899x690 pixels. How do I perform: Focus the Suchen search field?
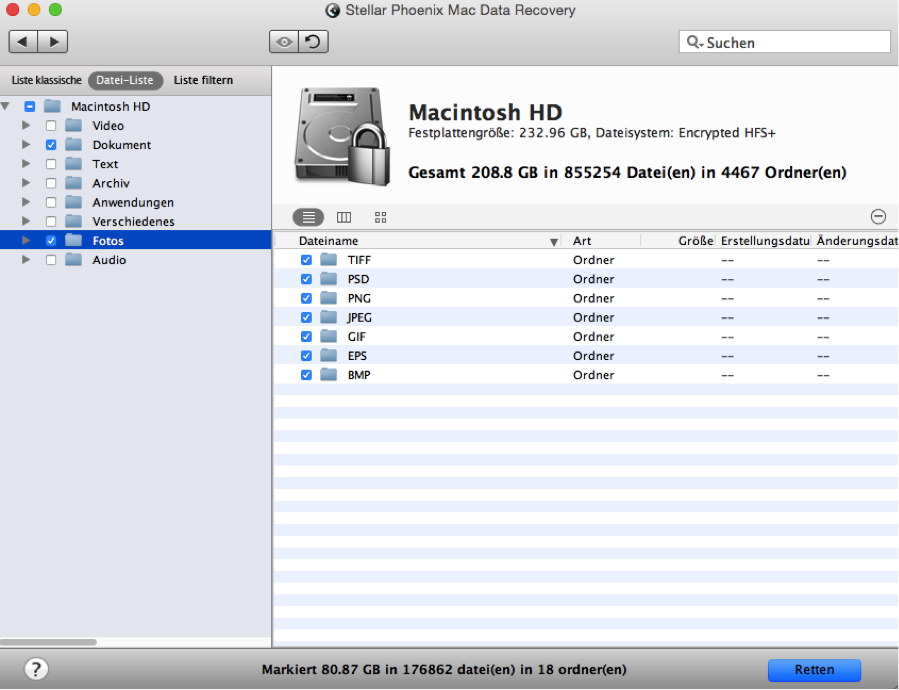[784, 42]
